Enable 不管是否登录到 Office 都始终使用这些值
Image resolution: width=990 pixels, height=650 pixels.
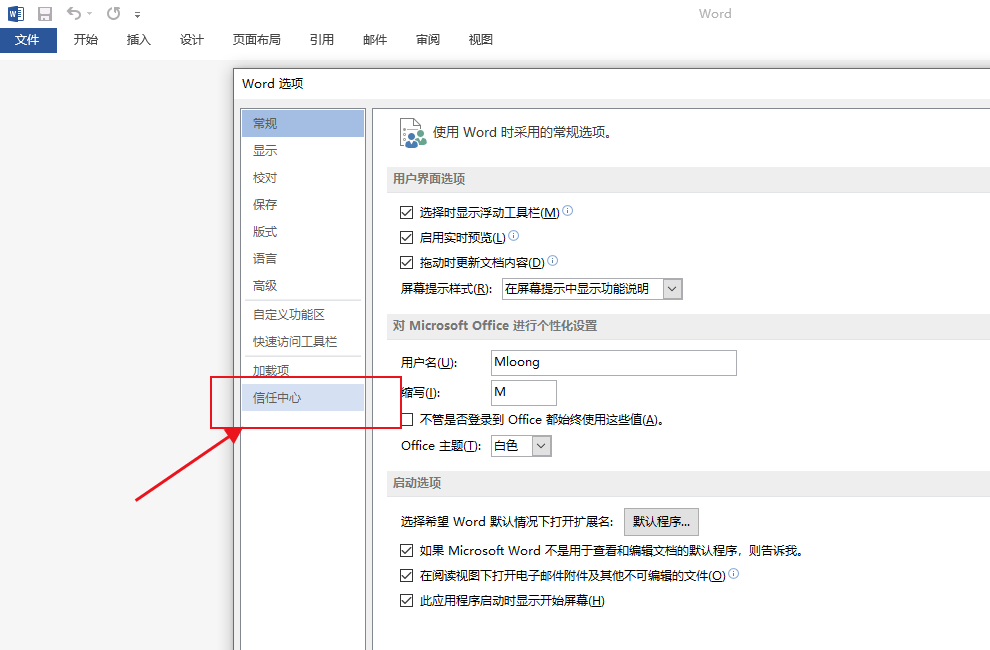click(x=406, y=419)
